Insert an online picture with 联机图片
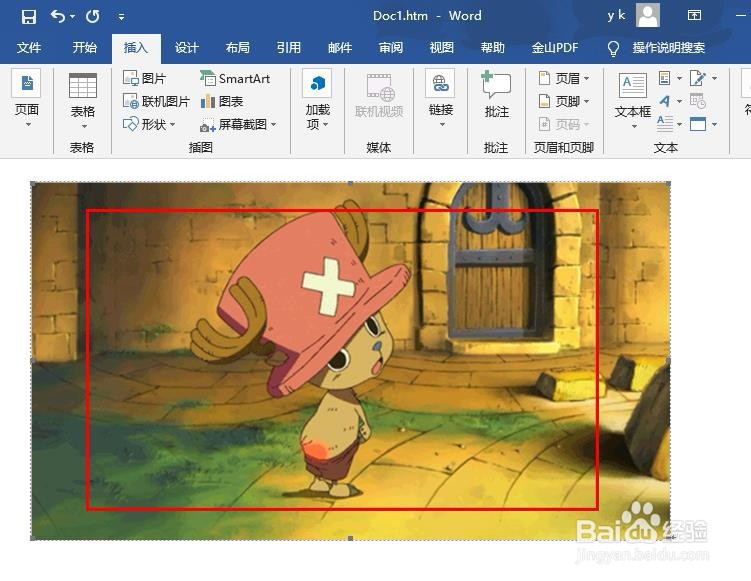Image resolution: width=751 pixels, height=581 pixels. pyautogui.click(x=156, y=101)
